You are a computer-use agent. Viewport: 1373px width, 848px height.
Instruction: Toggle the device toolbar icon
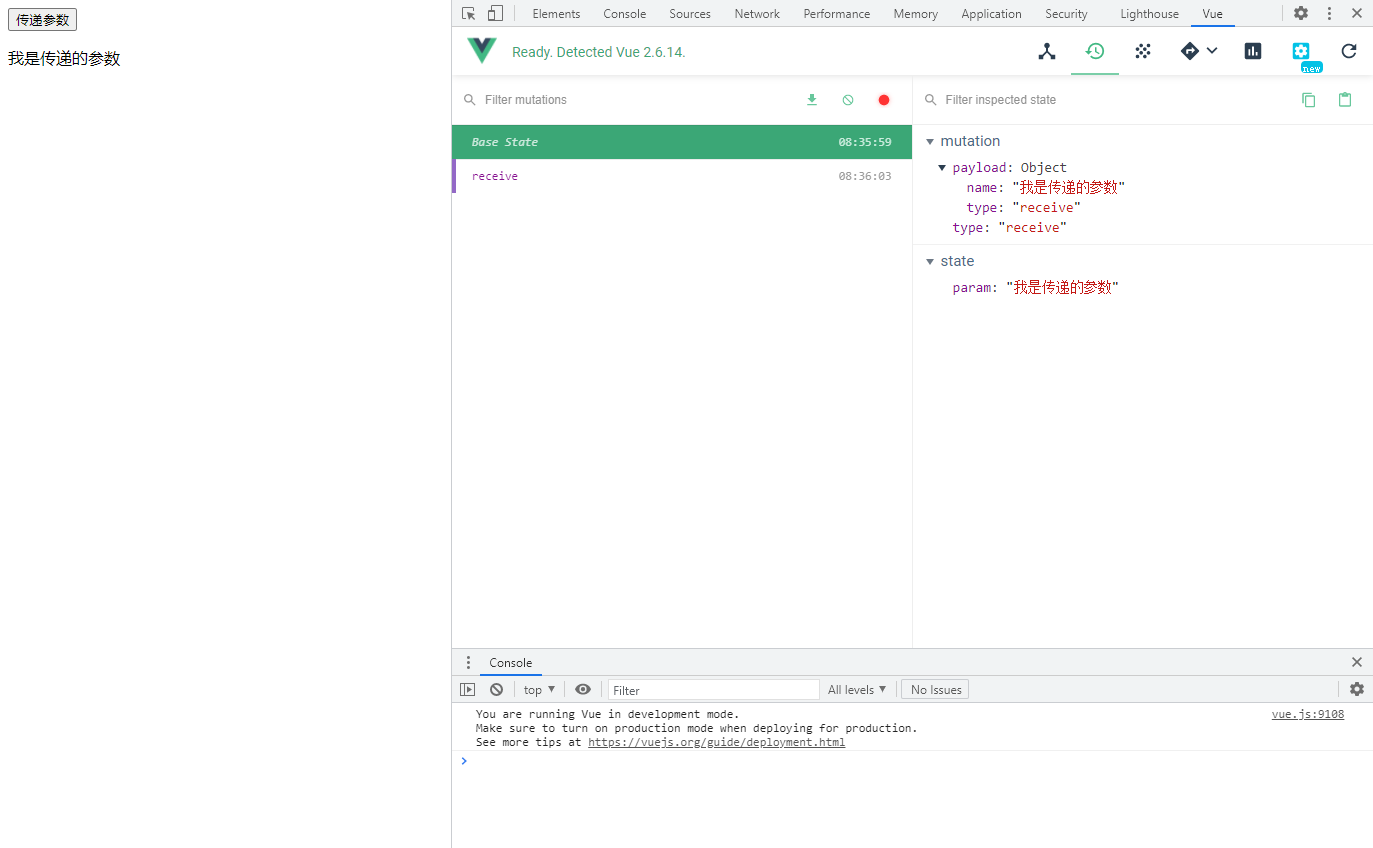pyautogui.click(x=495, y=13)
